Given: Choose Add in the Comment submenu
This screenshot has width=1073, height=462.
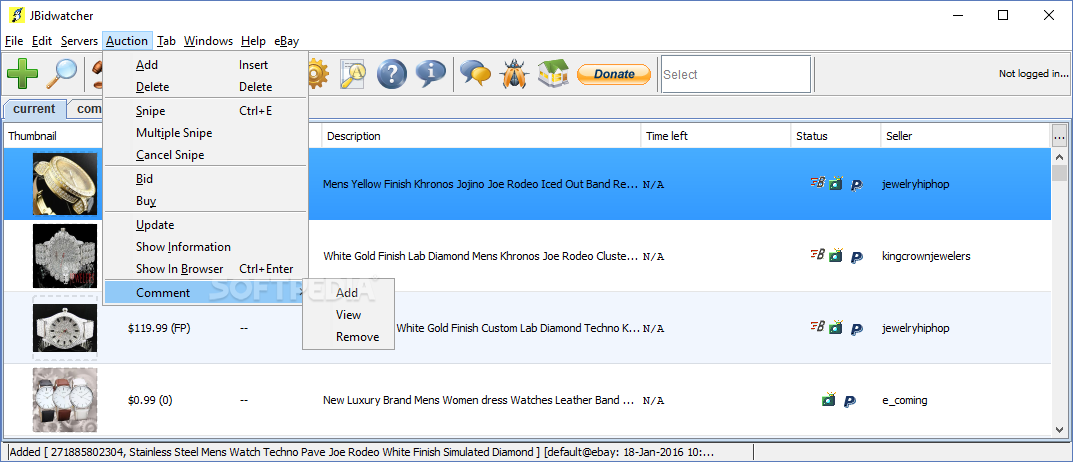Looking at the screenshot, I should pyautogui.click(x=348, y=293).
